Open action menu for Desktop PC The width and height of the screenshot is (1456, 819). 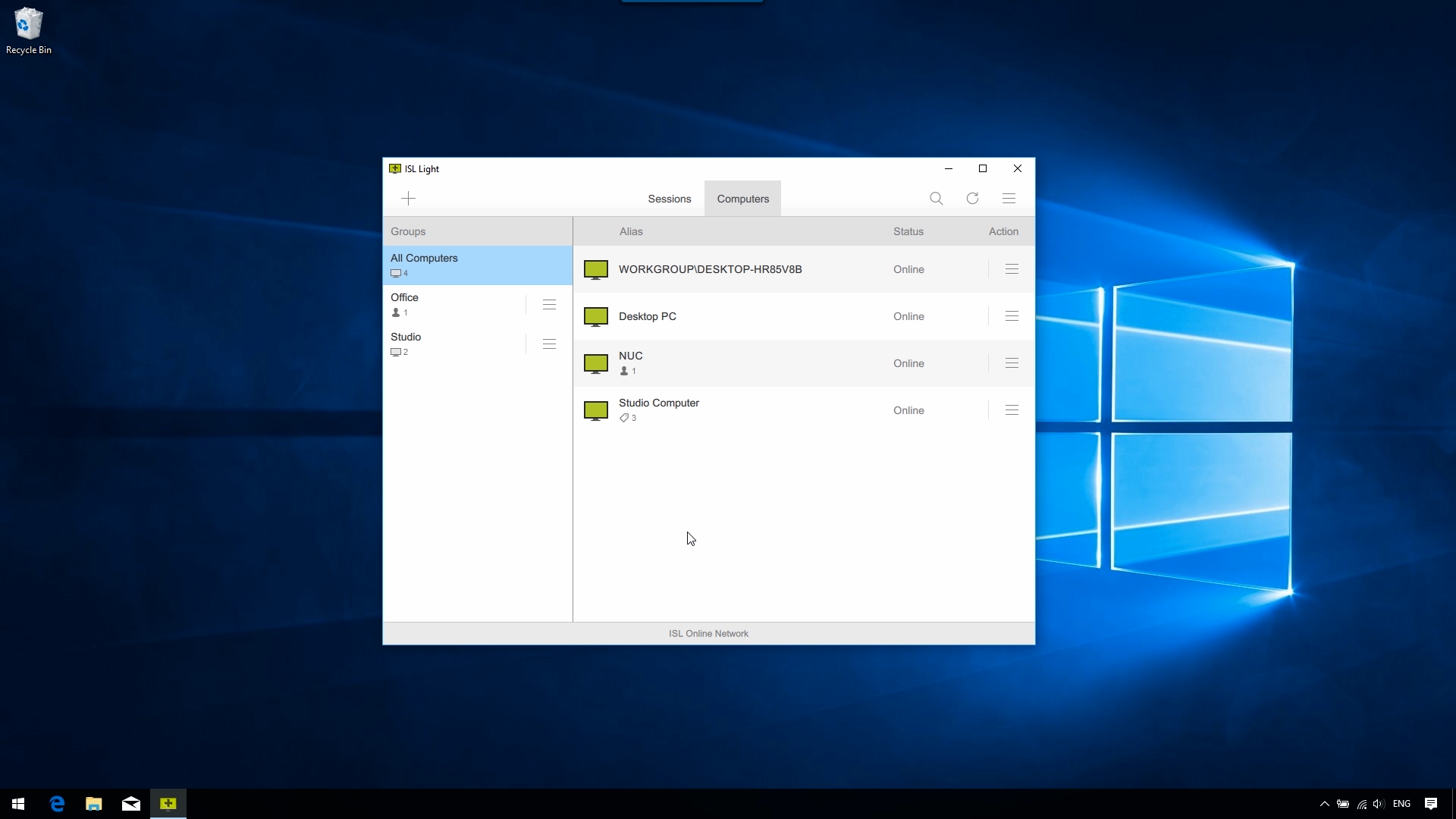(x=1012, y=316)
